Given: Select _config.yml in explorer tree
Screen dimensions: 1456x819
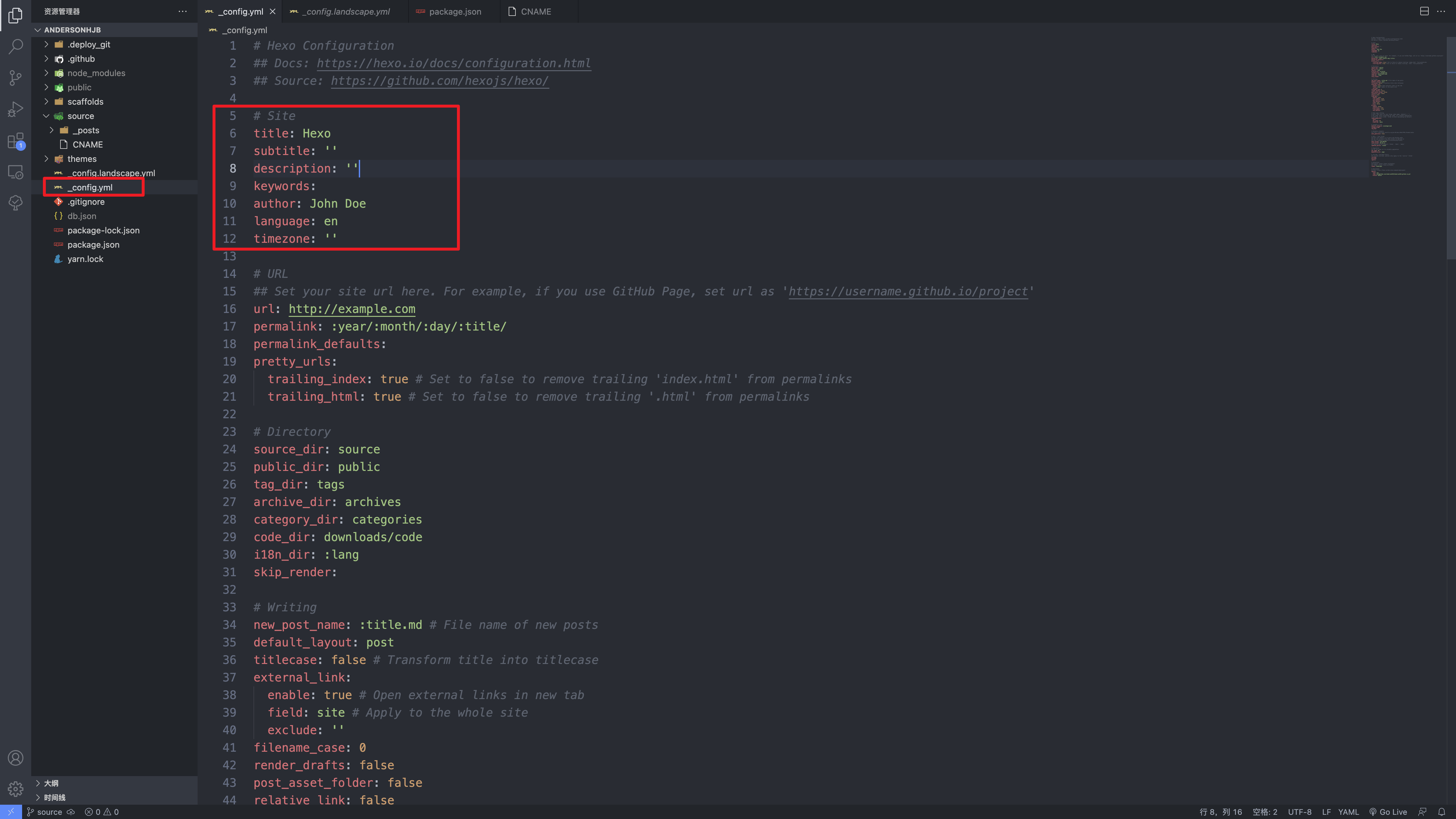Looking at the screenshot, I should point(115,187).
